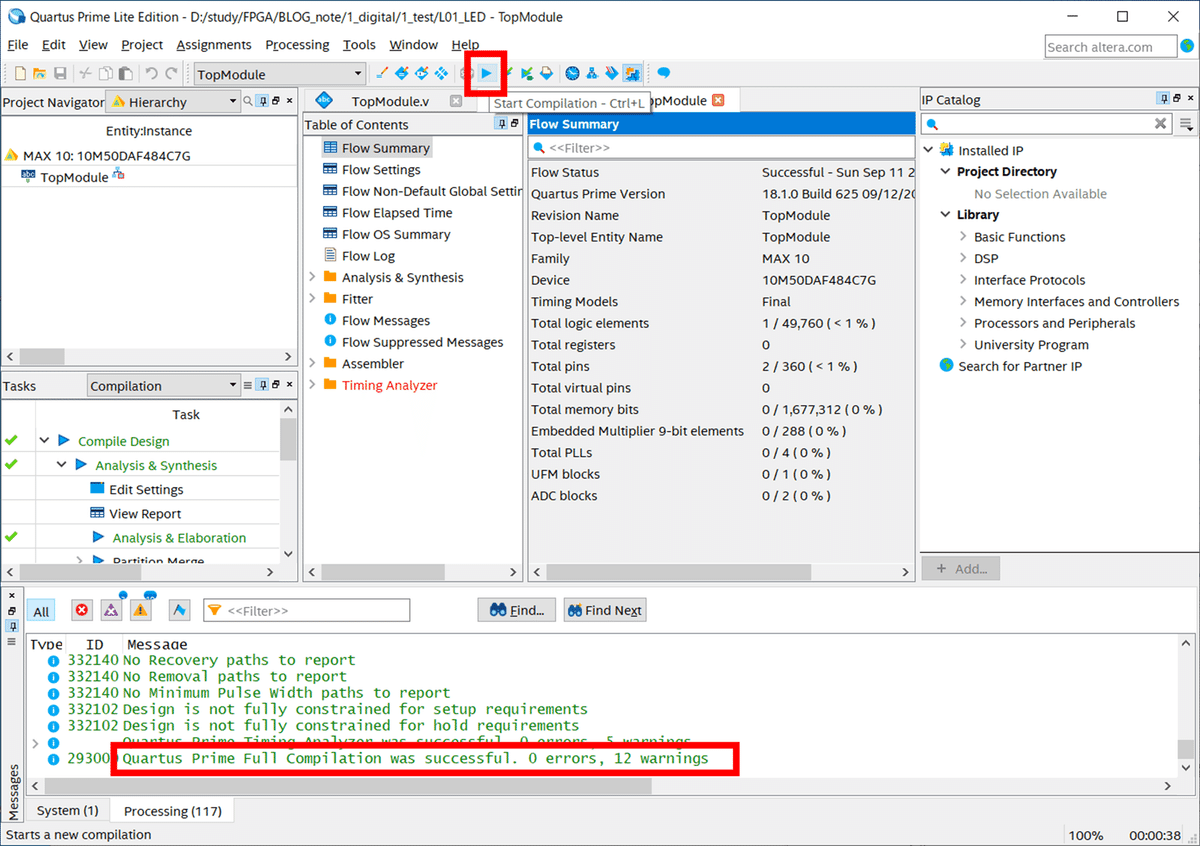1200x846 pixels.
Task: Expand the Assembler report folder
Action: click(312, 363)
